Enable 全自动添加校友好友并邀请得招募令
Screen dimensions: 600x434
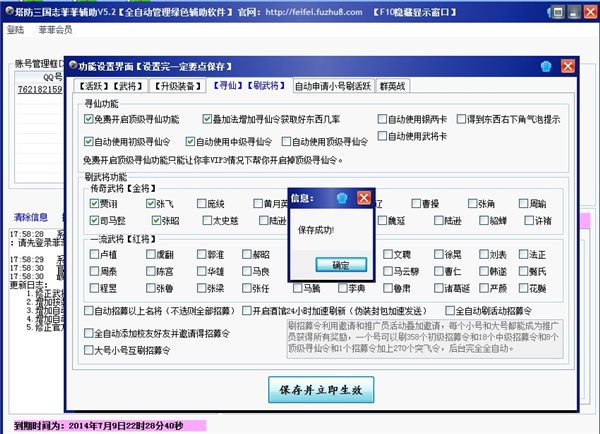coord(88,333)
